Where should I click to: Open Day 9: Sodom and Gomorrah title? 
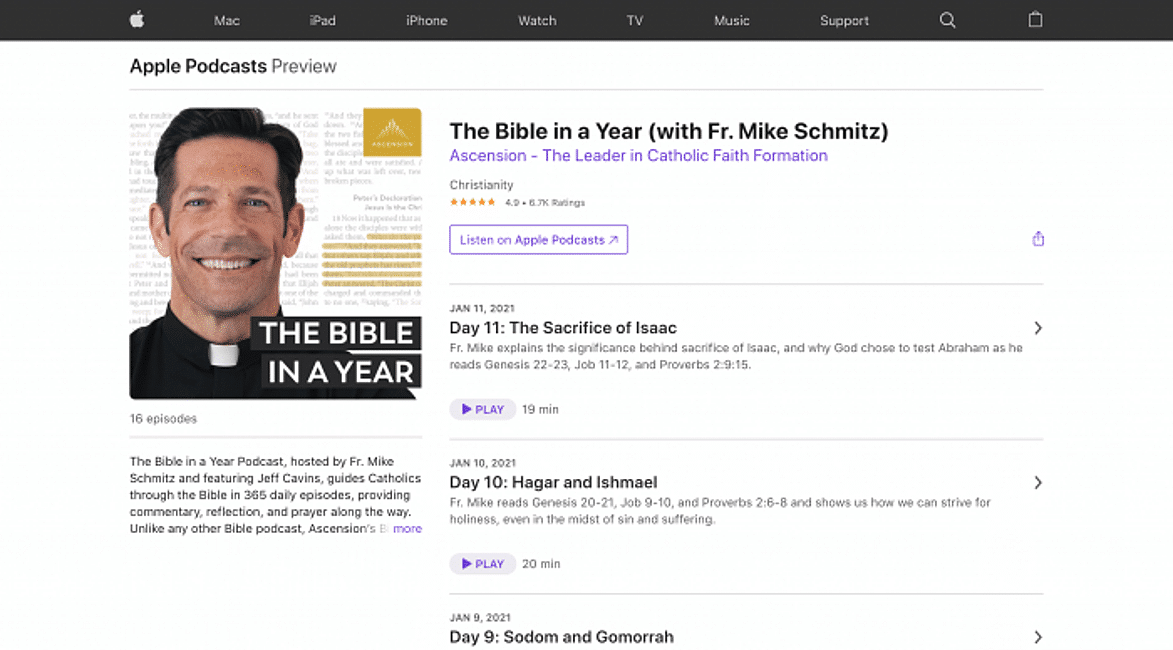click(x=561, y=637)
